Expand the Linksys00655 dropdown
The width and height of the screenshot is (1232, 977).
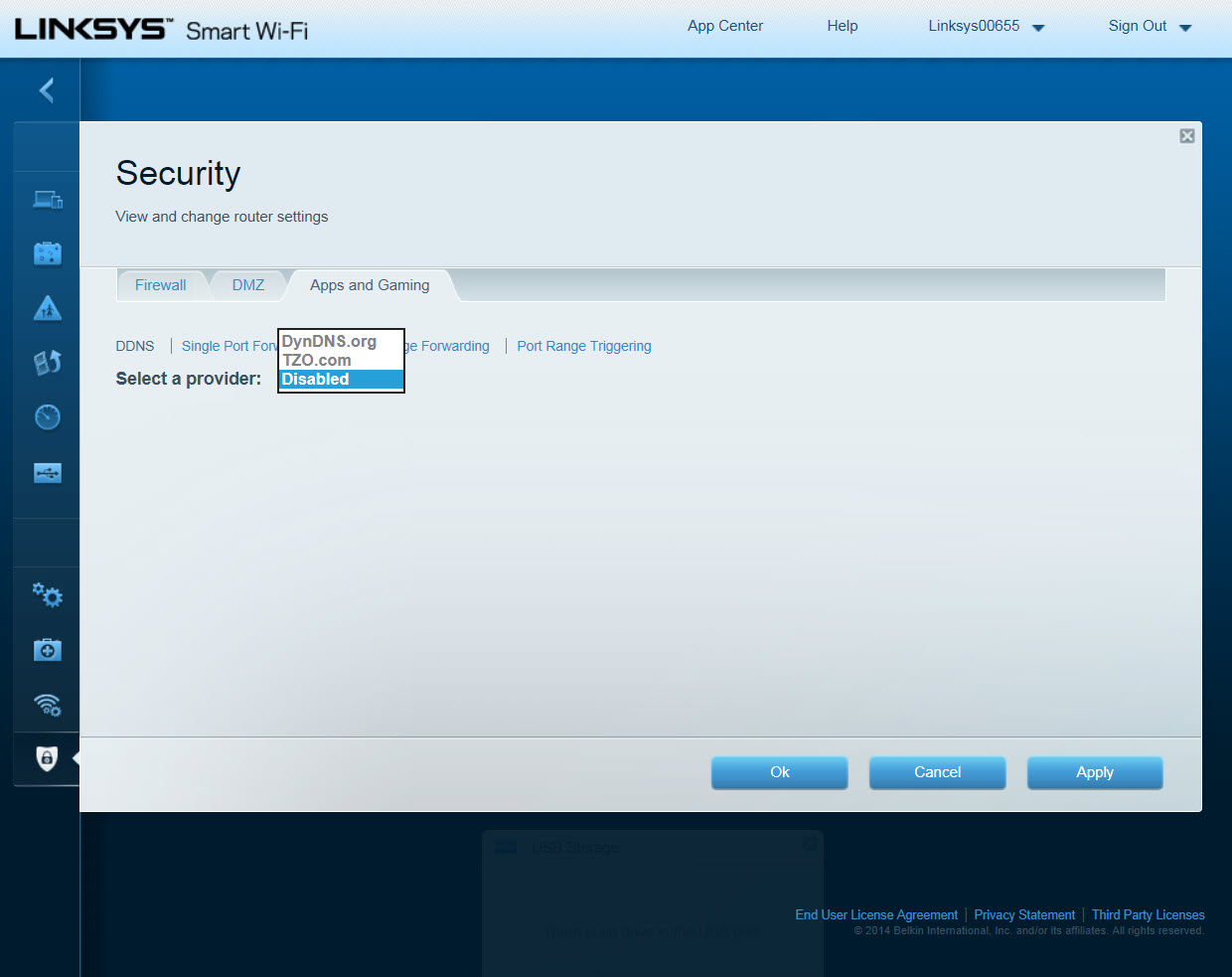coord(987,27)
